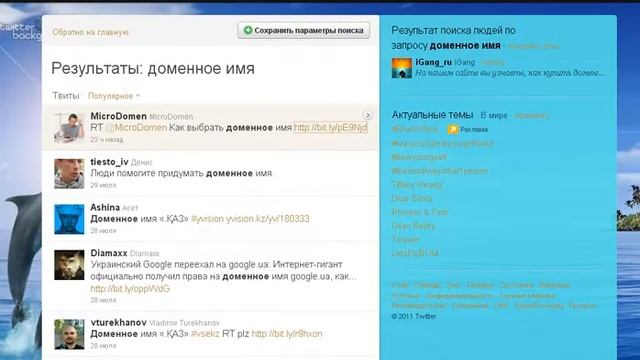Open MicroDomen's profile avatar
The image size is (640, 360).
click(69, 127)
